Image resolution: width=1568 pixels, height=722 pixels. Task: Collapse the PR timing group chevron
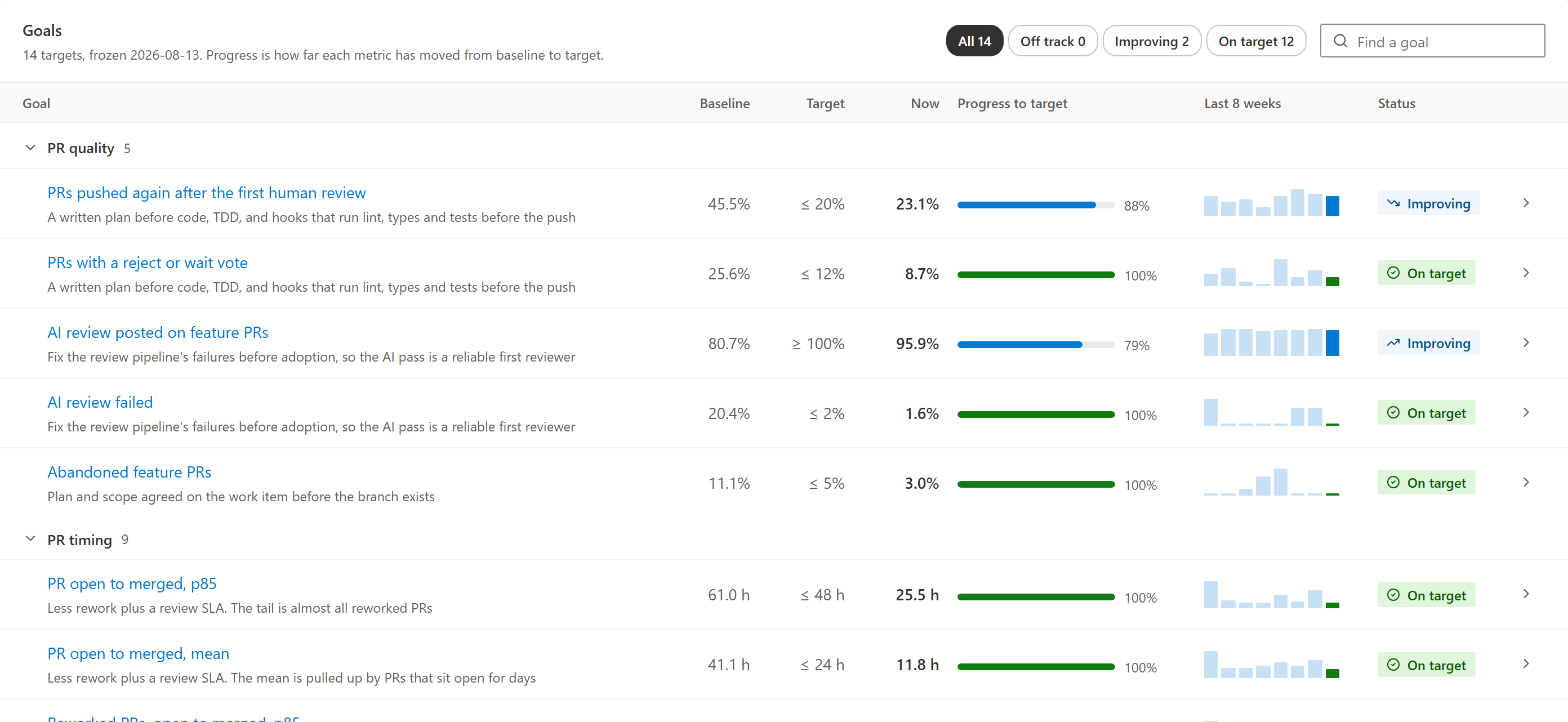tap(30, 540)
